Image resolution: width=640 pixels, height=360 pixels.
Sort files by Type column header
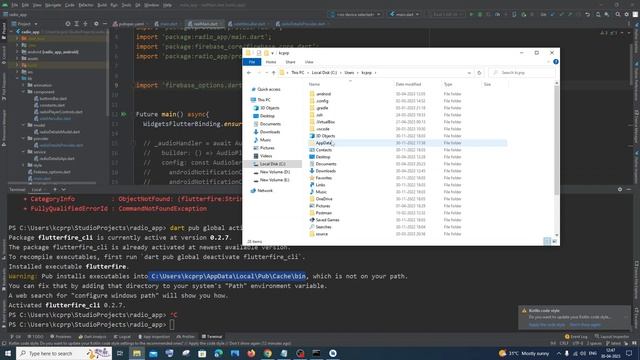coord(448,84)
